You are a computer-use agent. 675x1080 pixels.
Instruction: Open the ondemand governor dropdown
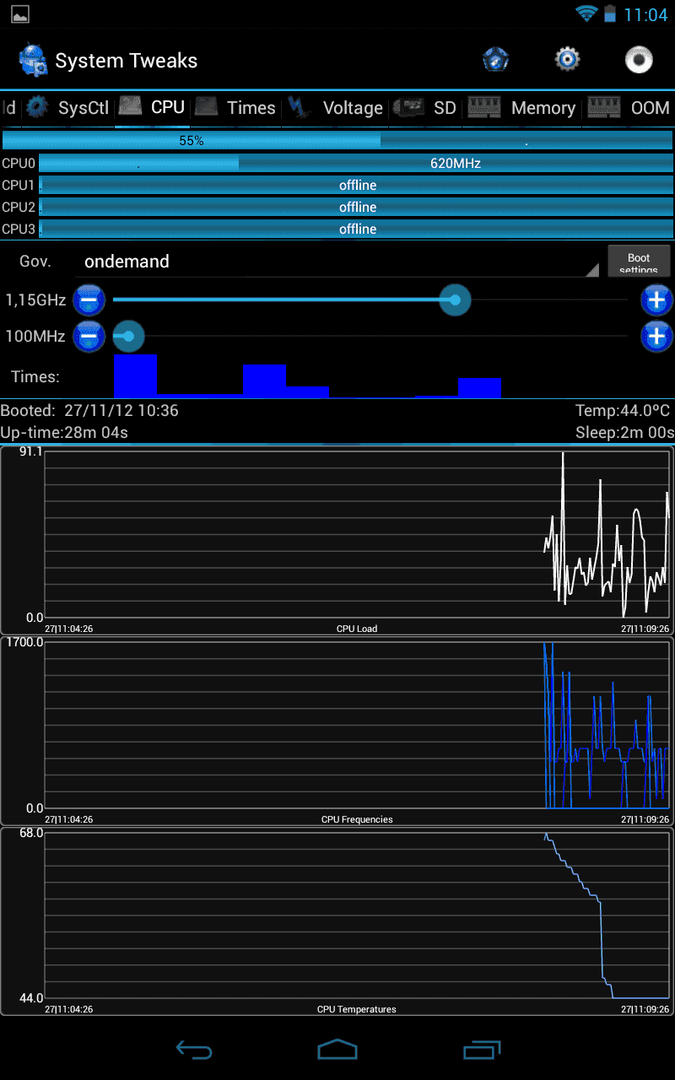pos(338,262)
